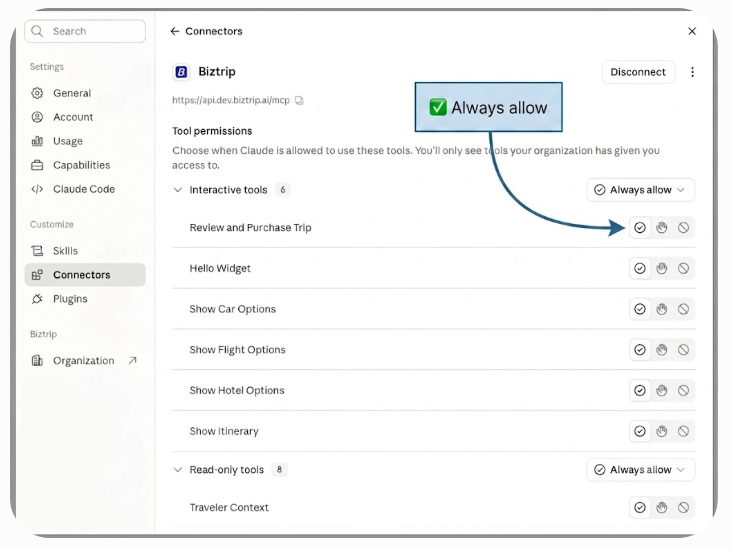Viewport: 731px width, 548px height.
Task: Open Read-only tools Always allow dropdown
Action: click(x=641, y=470)
